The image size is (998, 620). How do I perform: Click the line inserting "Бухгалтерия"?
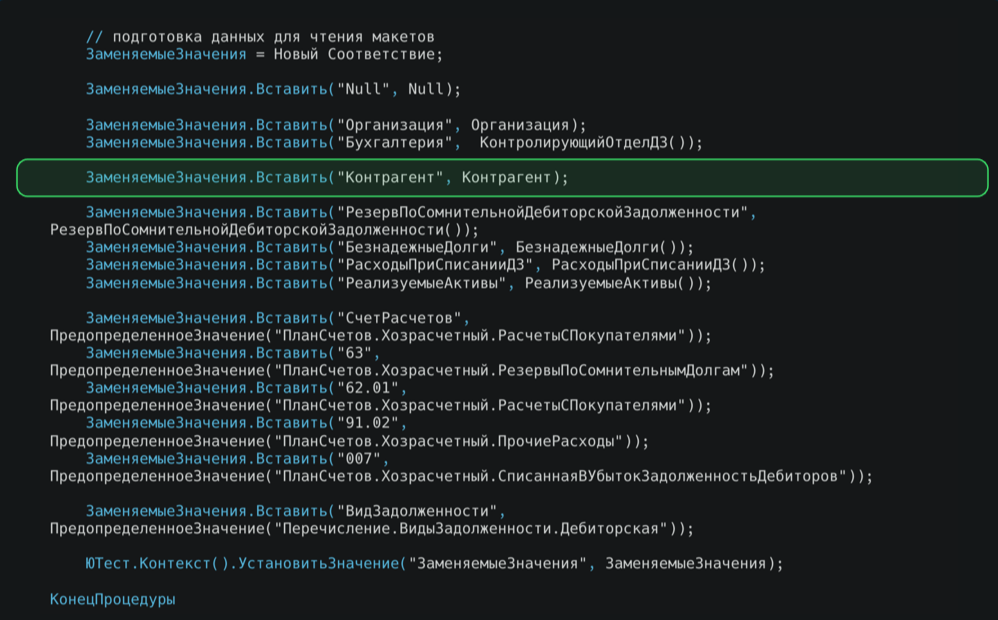(x=394, y=143)
